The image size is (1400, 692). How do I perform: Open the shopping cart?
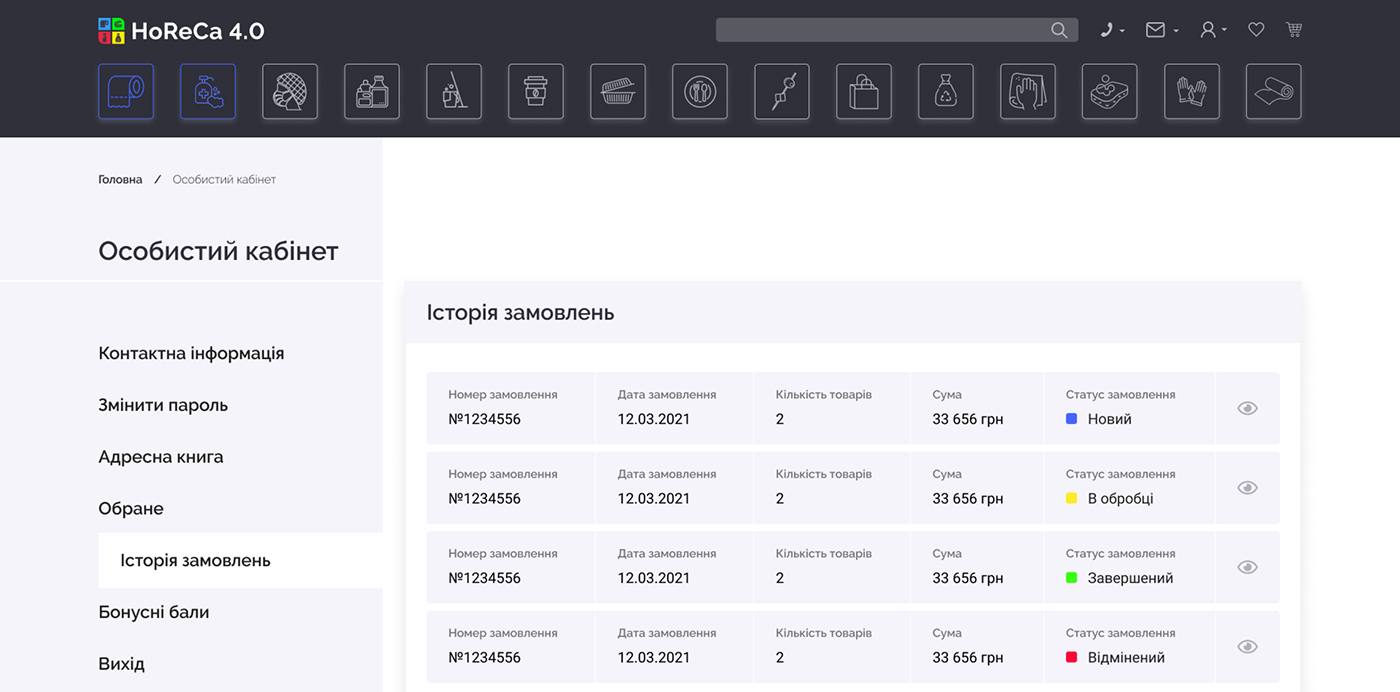pyautogui.click(x=1294, y=30)
